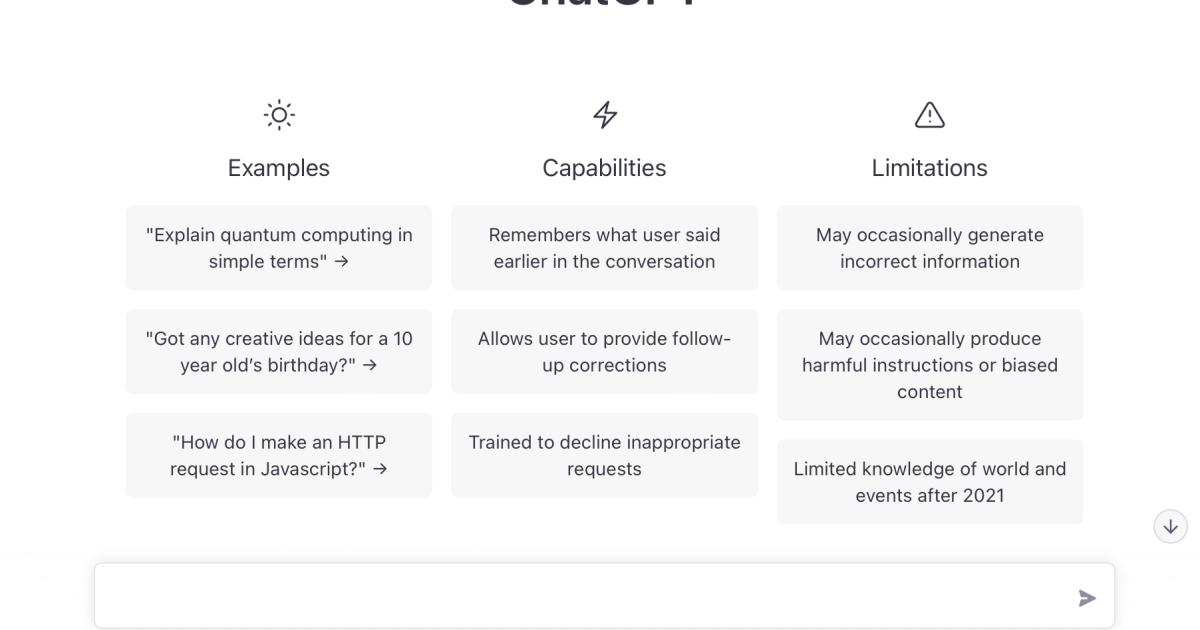
Task: Click the "May occasionally generate incorrect information" card
Action: coord(929,248)
